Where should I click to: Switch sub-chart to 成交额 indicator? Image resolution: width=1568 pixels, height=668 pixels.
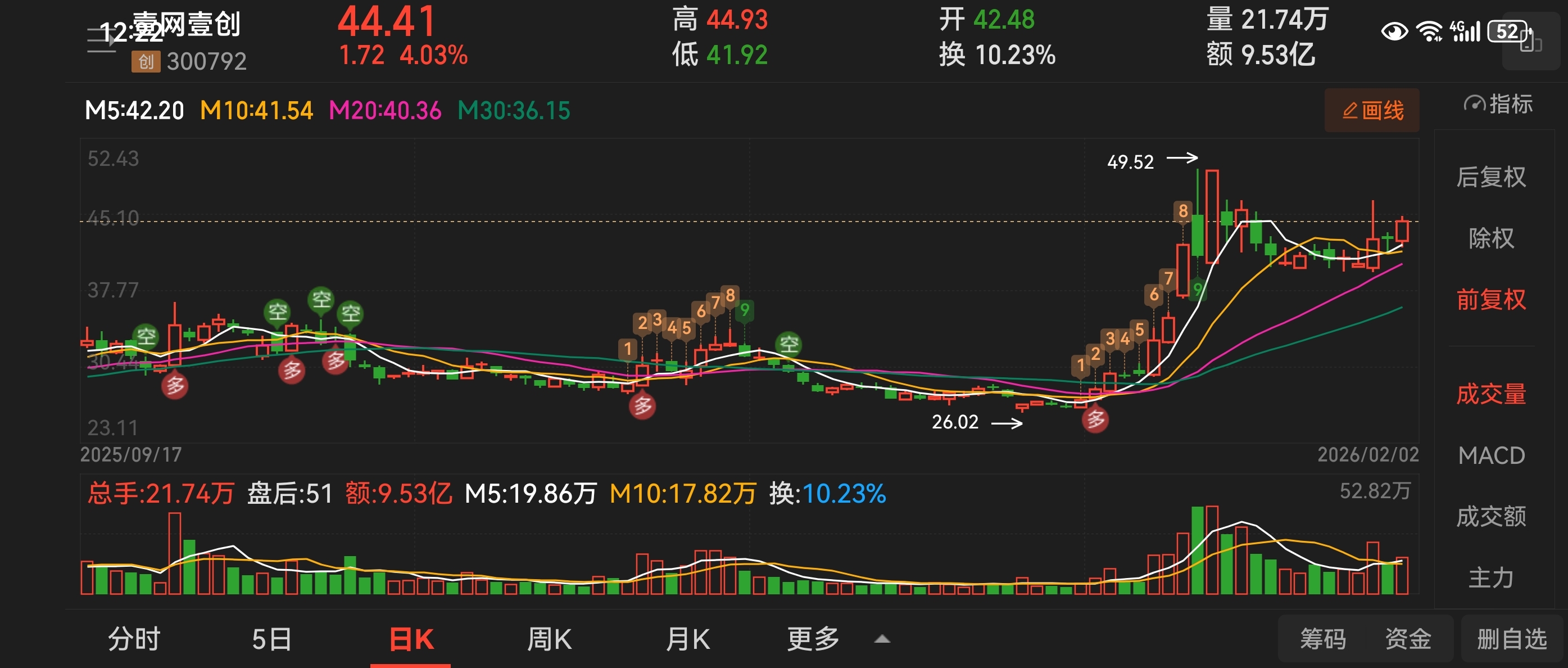click(x=1490, y=516)
